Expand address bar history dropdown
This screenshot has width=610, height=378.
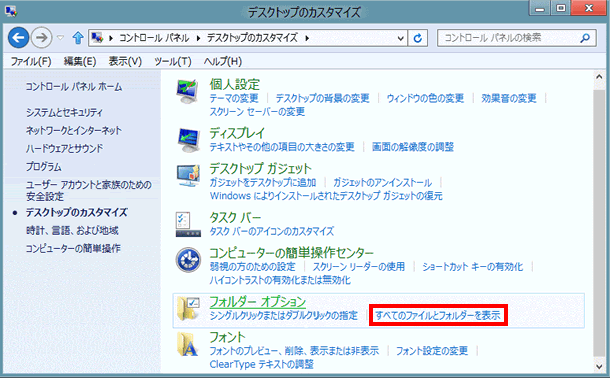click(x=401, y=38)
